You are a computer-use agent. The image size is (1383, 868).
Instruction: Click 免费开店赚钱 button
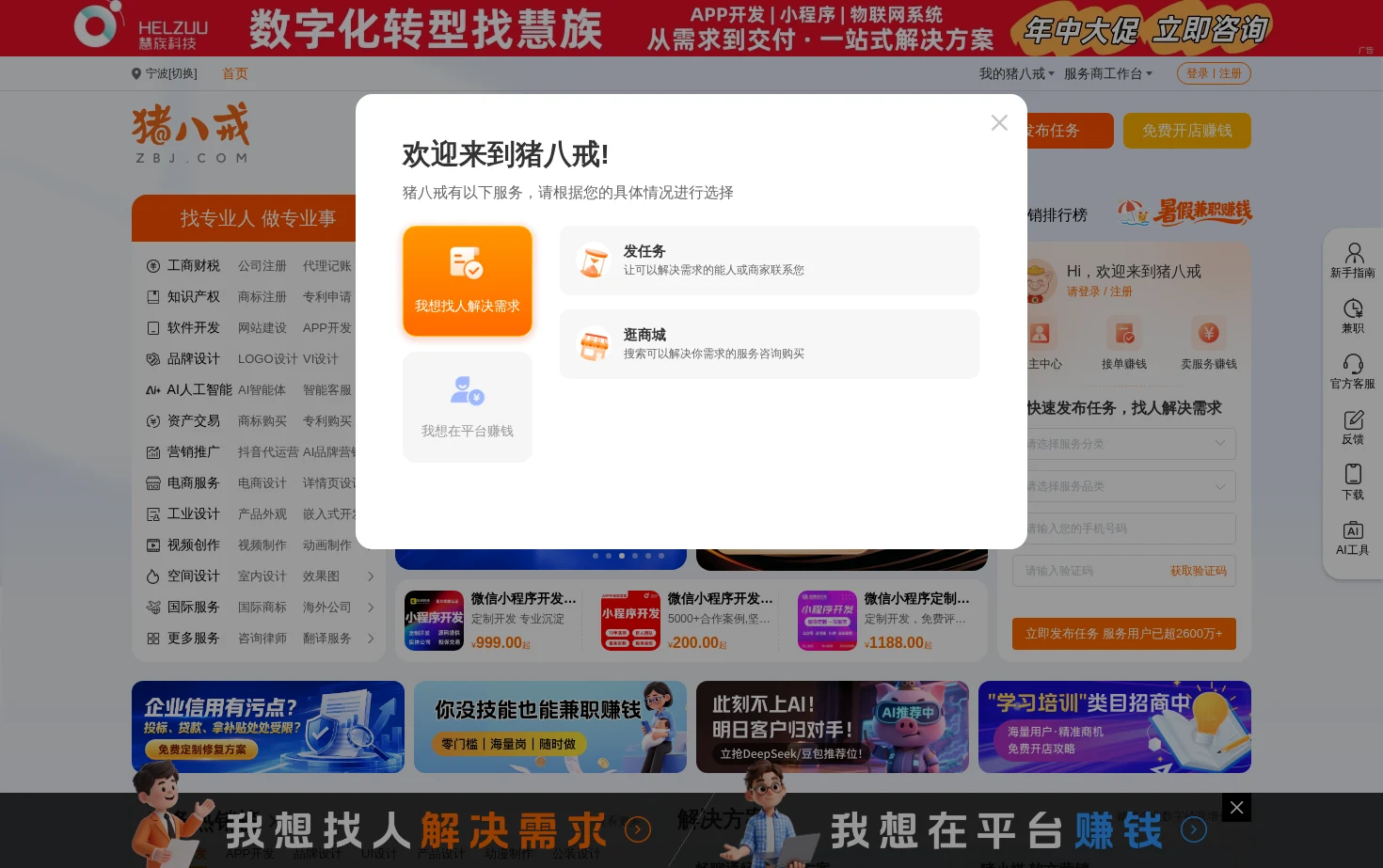tap(1187, 131)
